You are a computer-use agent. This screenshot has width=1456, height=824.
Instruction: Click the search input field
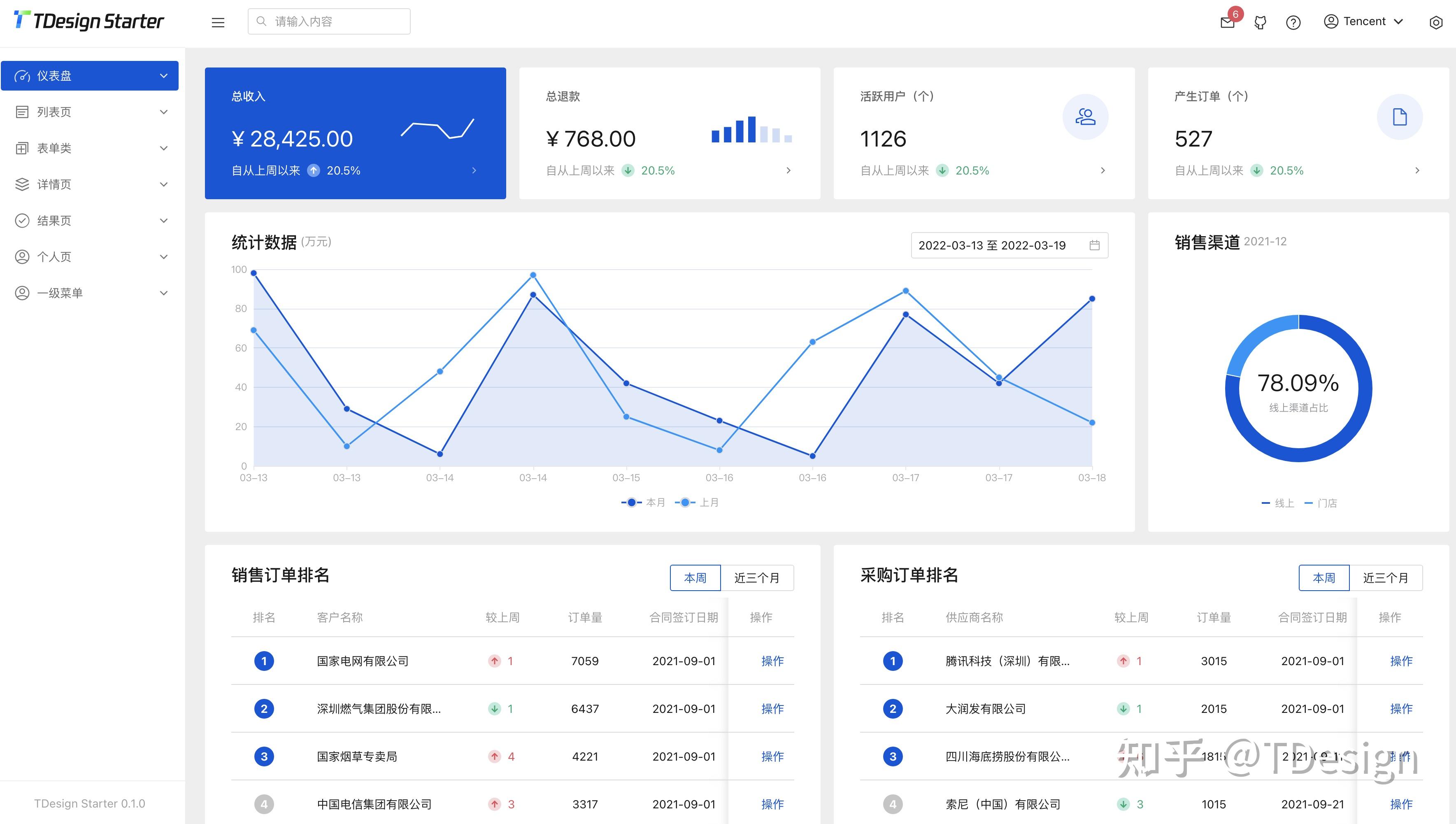tap(329, 21)
